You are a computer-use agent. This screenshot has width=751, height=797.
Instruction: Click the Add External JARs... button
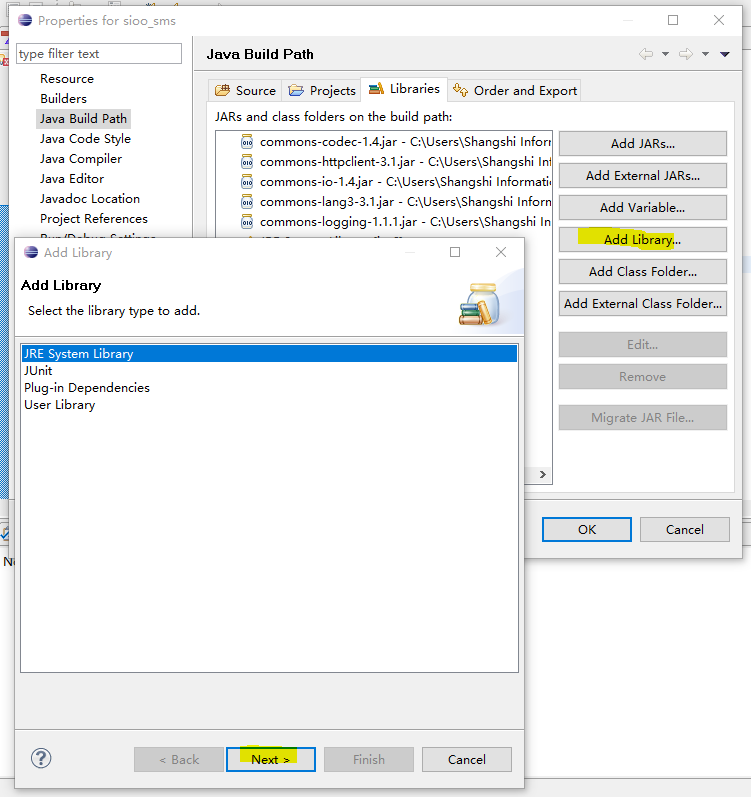click(x=643, y=175)
